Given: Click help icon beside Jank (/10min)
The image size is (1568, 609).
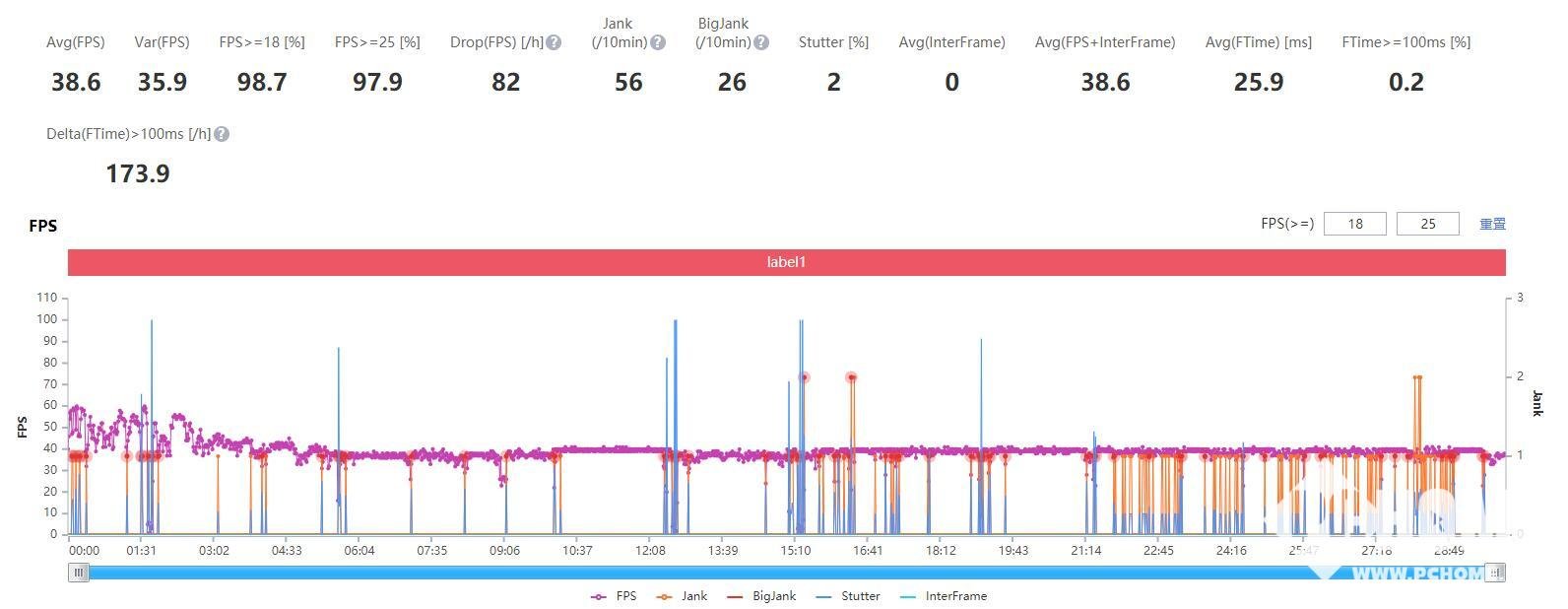Looking at the screenshot, I should click(x=658, y=42).
